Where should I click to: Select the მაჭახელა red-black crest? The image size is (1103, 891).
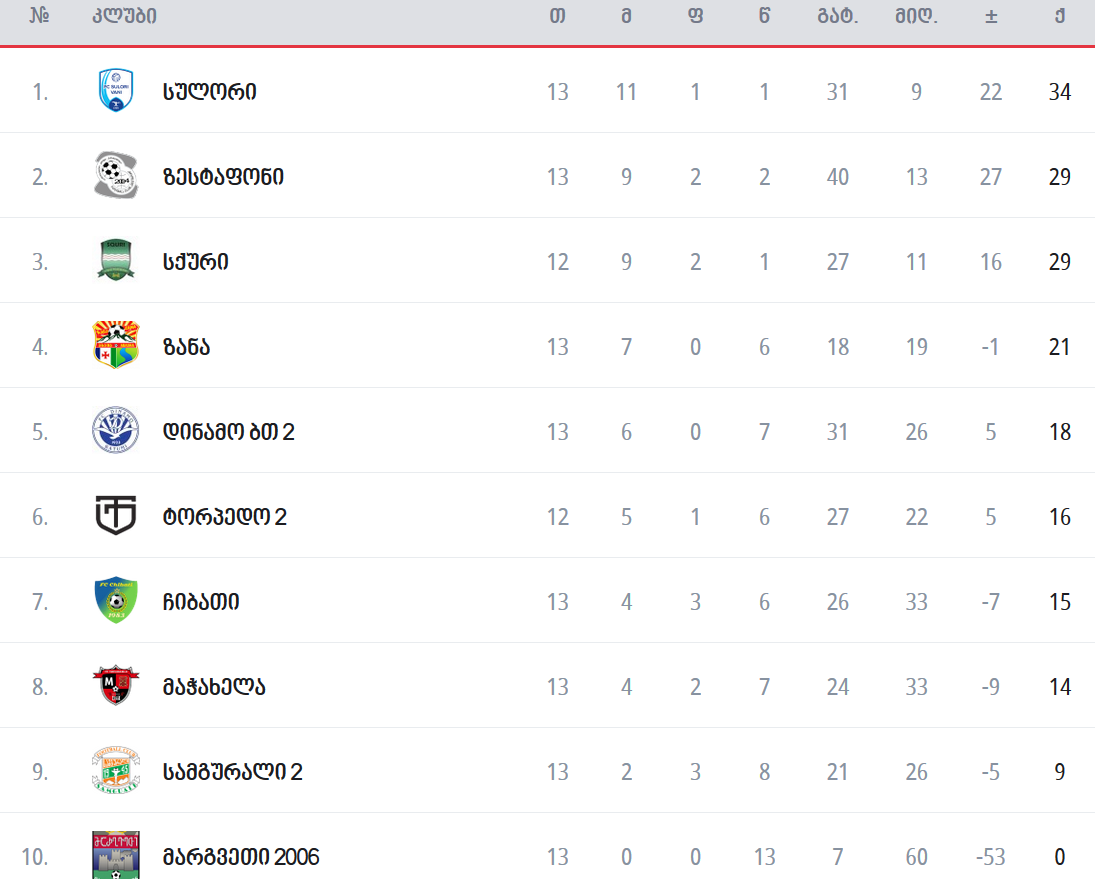[116, 686]
